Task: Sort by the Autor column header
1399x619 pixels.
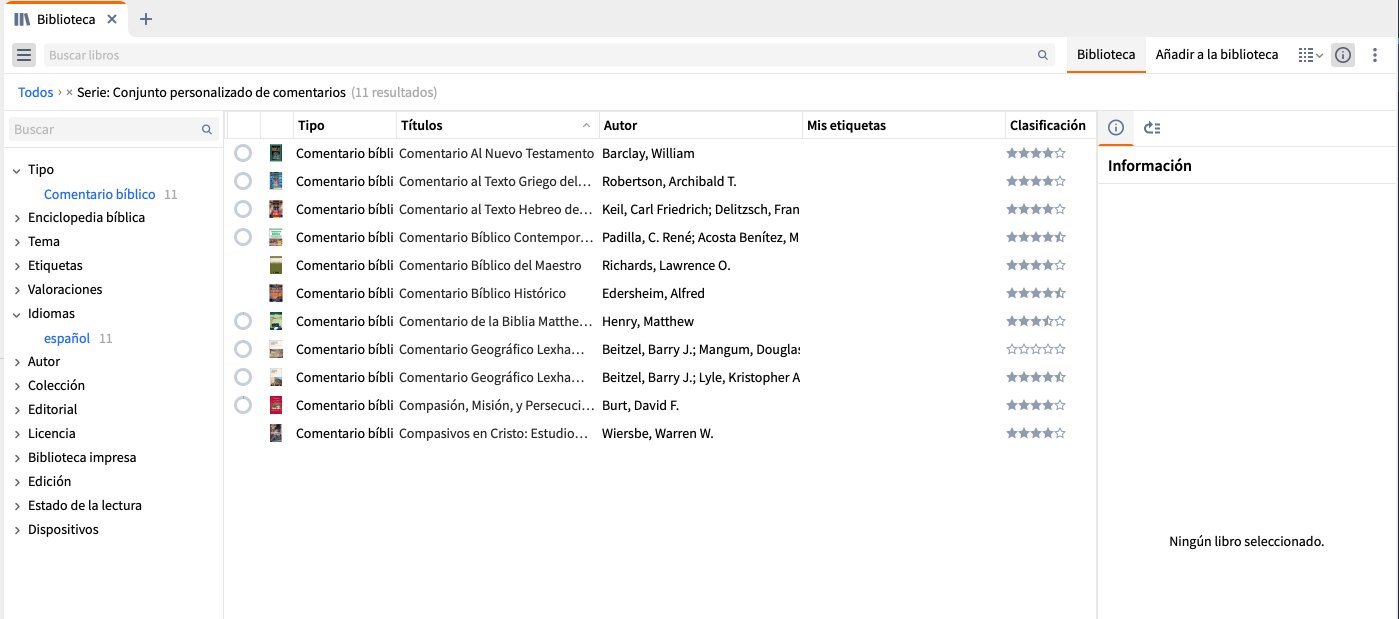Action: point(701,125)
